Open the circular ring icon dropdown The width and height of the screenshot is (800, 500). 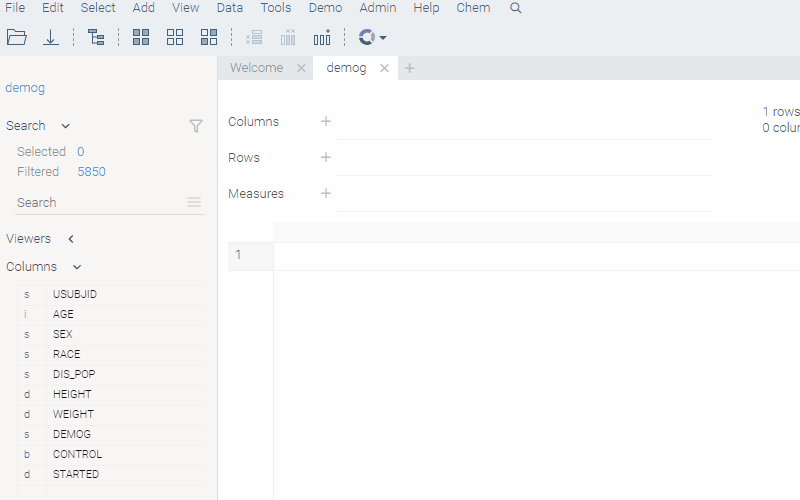pos(372,37)
